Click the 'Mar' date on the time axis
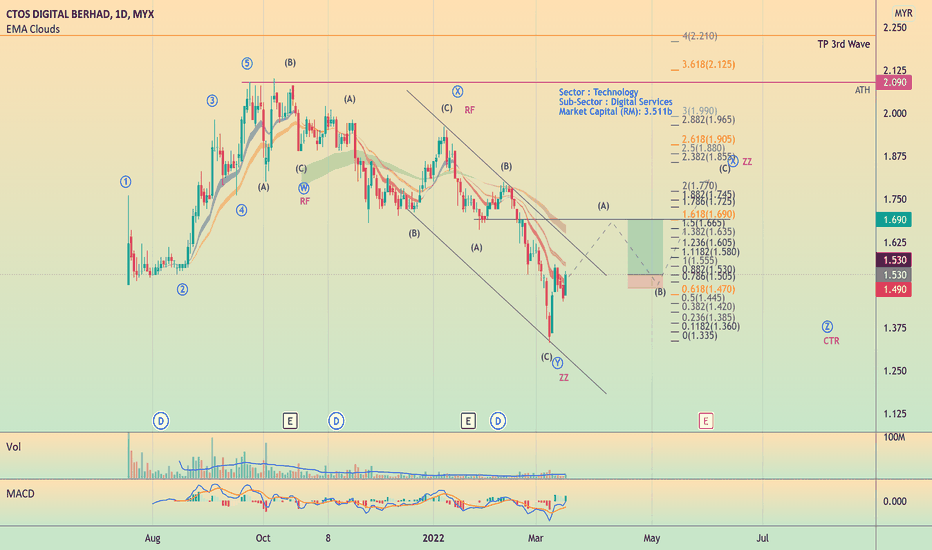This screenshot has height=550, width=932. tap(536, 538)
